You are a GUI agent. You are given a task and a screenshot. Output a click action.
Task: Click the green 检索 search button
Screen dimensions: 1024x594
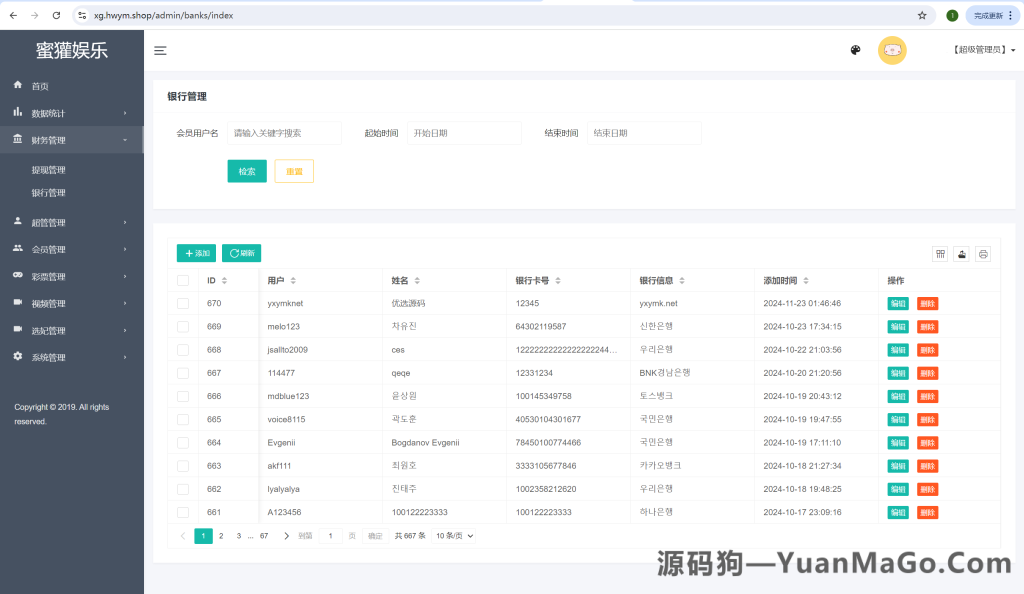point(246,171)
